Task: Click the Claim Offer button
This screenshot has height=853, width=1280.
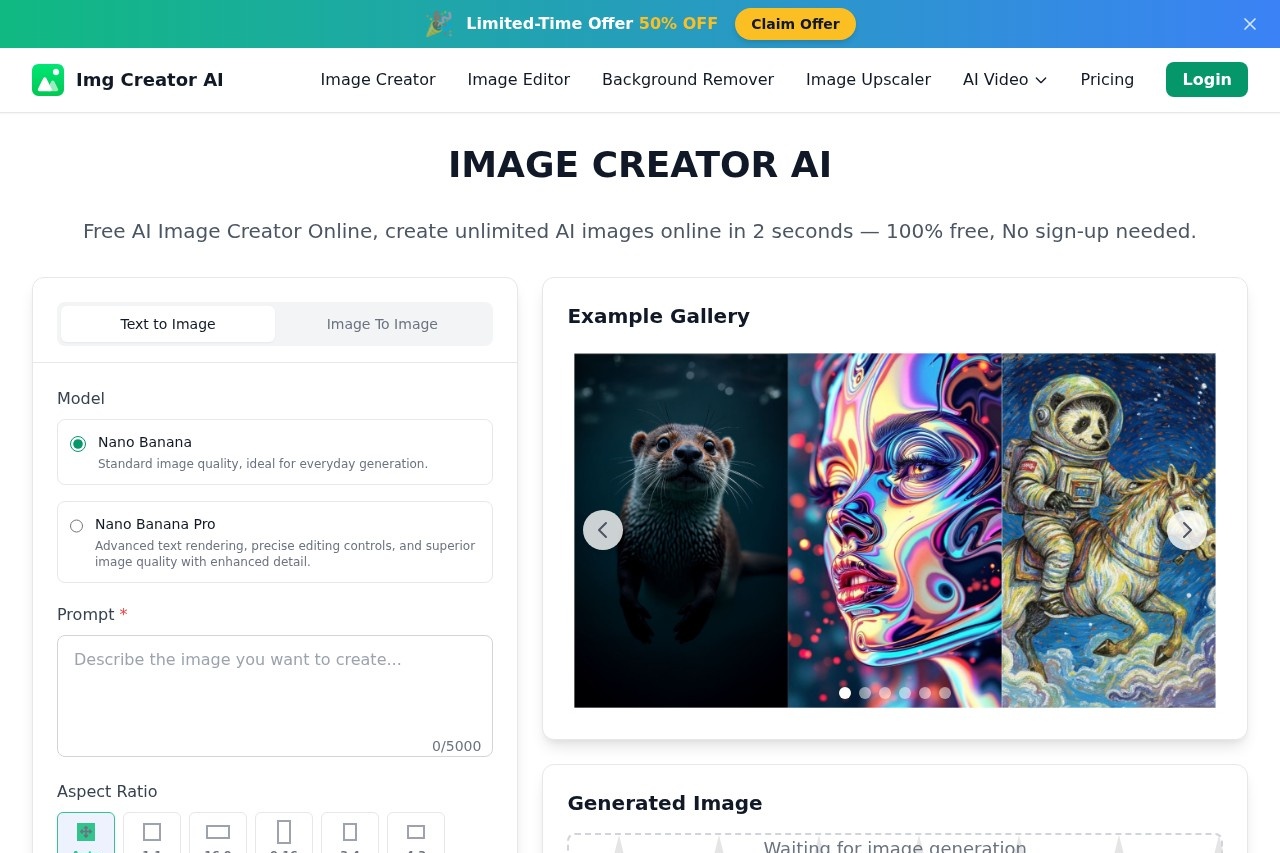Action: pos(795,23)
